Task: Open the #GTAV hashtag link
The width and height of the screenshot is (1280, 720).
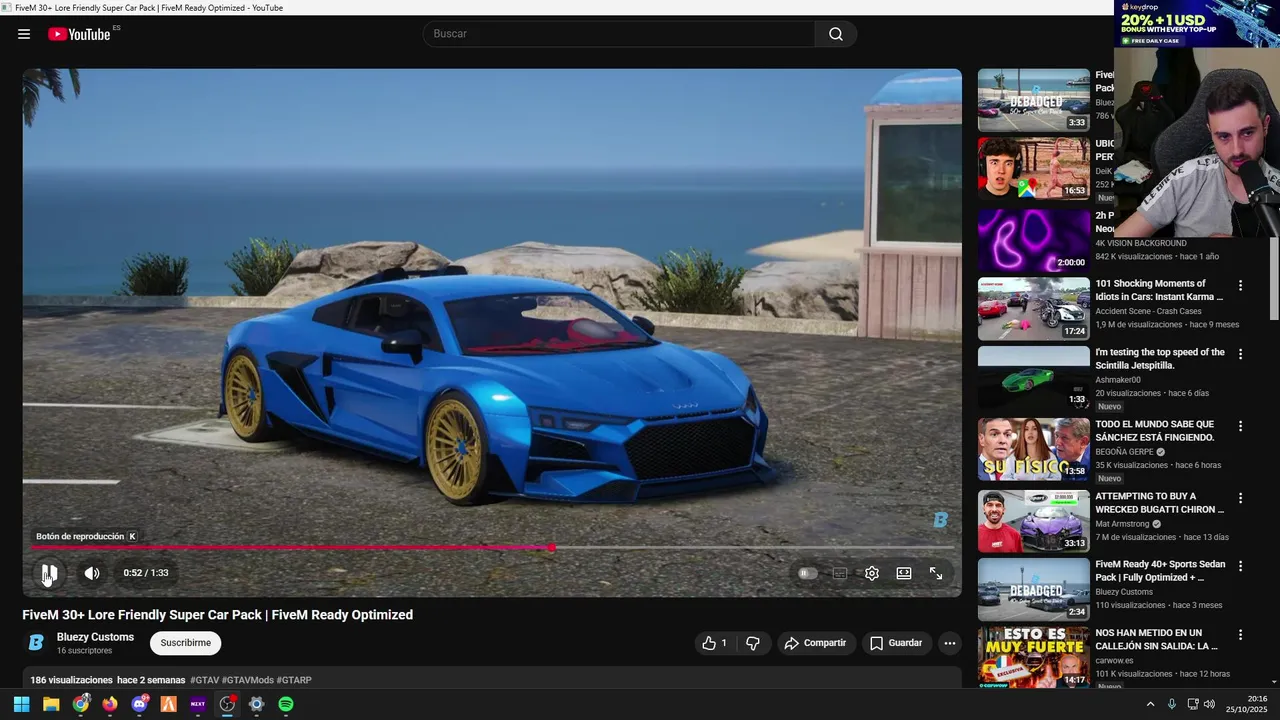Action: (x=204, y=680)
